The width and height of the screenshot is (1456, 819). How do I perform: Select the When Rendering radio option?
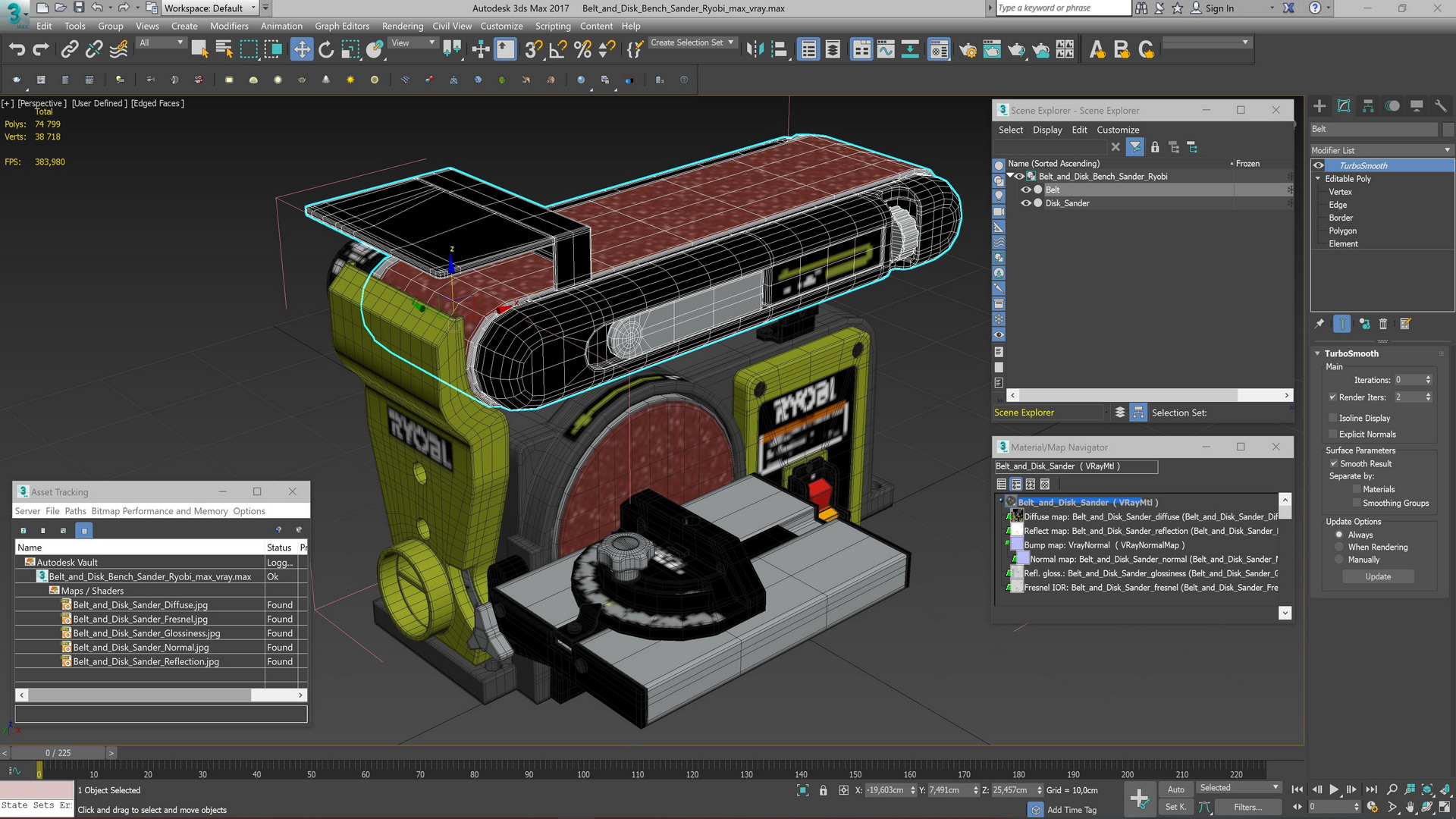tap(1339, 547)
